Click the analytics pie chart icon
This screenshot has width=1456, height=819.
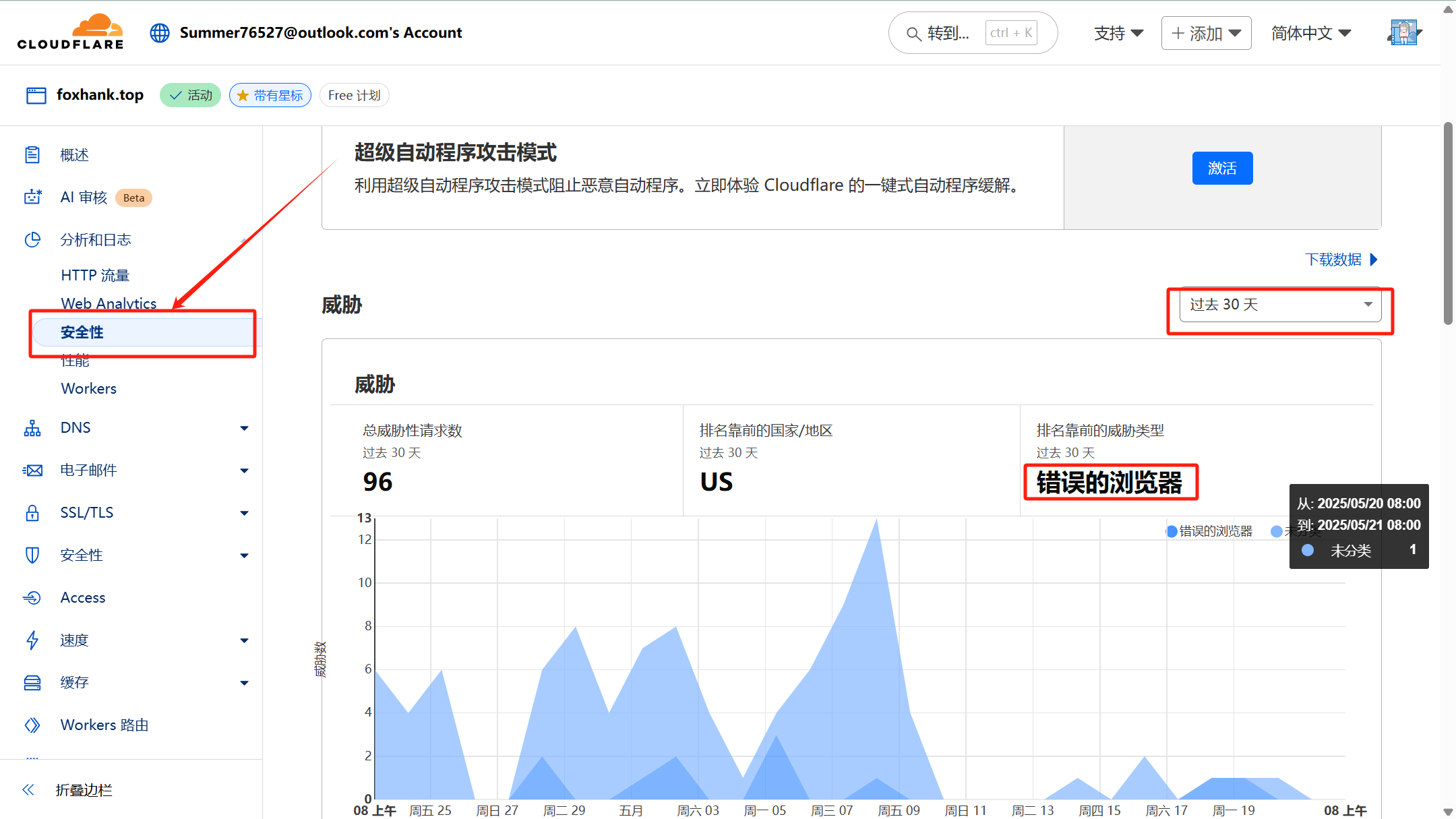[x=32, y=240]
